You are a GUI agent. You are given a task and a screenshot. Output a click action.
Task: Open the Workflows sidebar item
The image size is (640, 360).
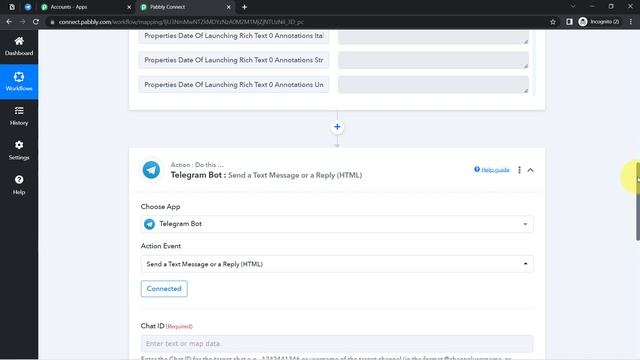[x=19, y=82]
